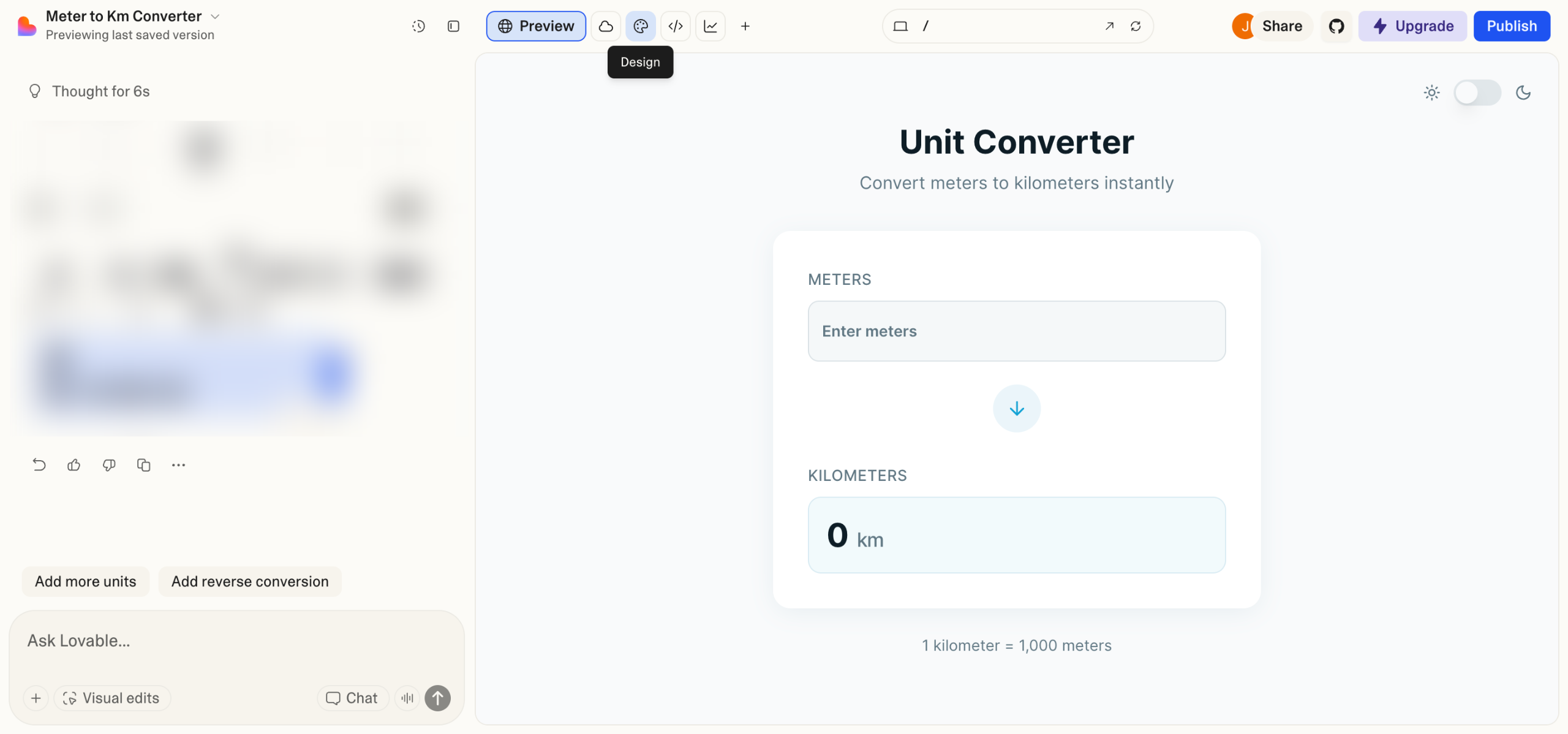Open version history clock icon

[418, 26]
